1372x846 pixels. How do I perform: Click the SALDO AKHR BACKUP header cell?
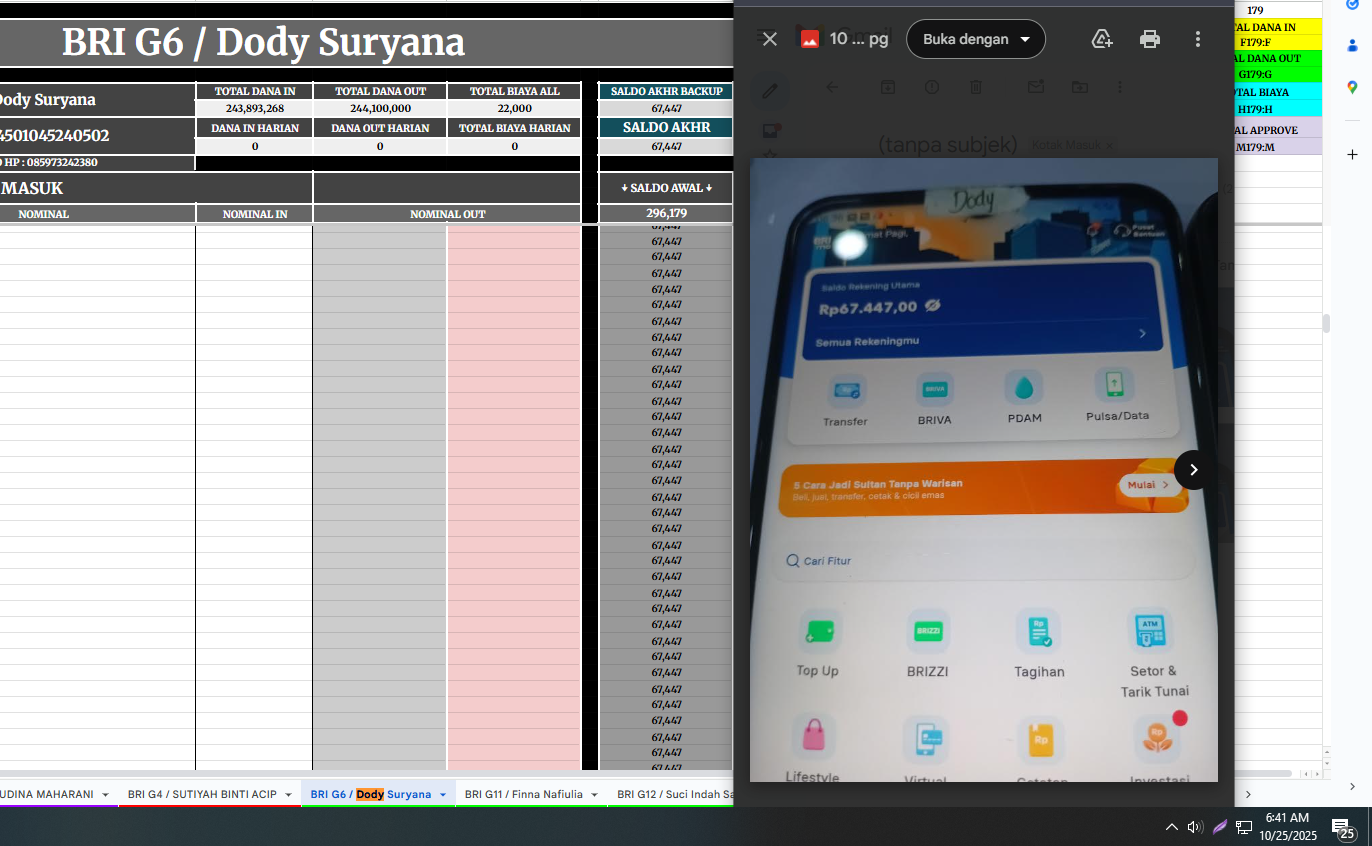pyautogui.click(x=666, y=91)
